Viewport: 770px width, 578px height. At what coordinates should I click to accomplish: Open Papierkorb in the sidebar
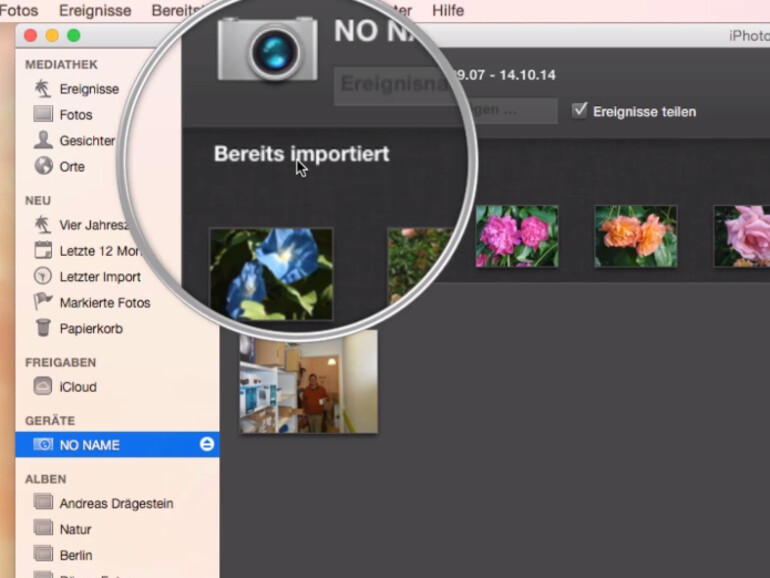click(x=91, y=329)
